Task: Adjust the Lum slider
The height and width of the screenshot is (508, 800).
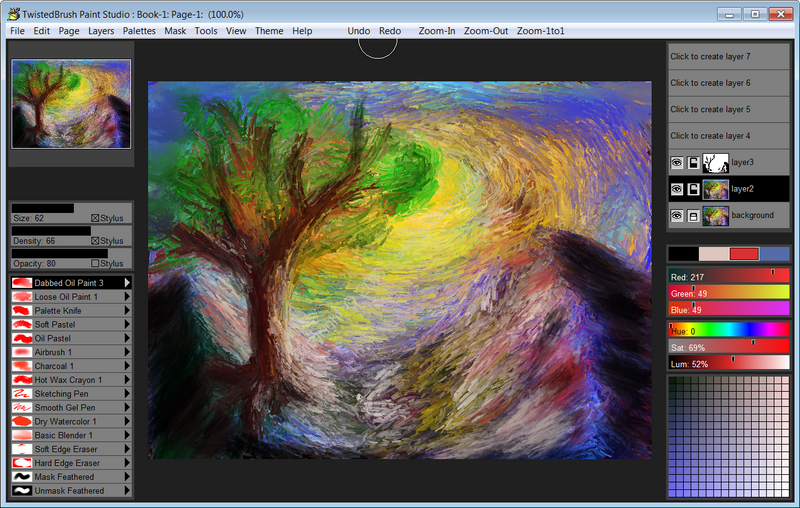Action: [x=729, y=363]
